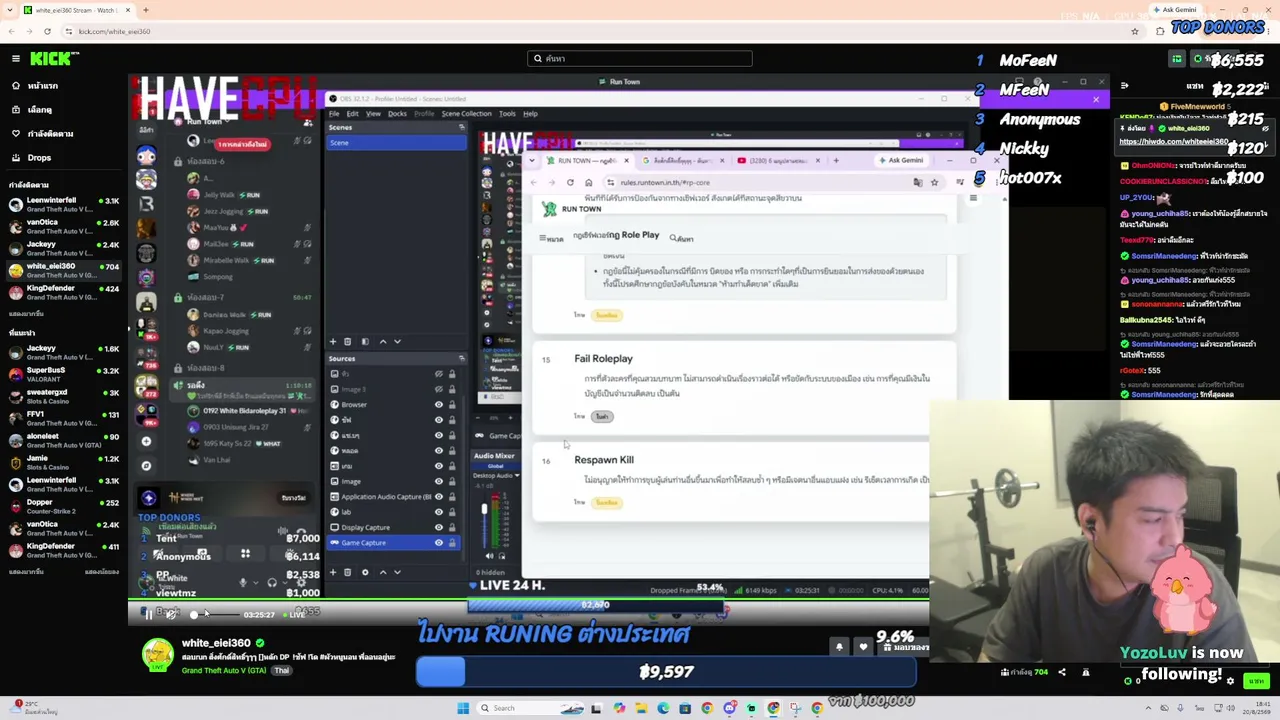The height and width of the screenshot is (720, 1280).
Task: Open source properties gear in OBS Sources toolbar
Action: pyautogui.click(x=365, y=572)
